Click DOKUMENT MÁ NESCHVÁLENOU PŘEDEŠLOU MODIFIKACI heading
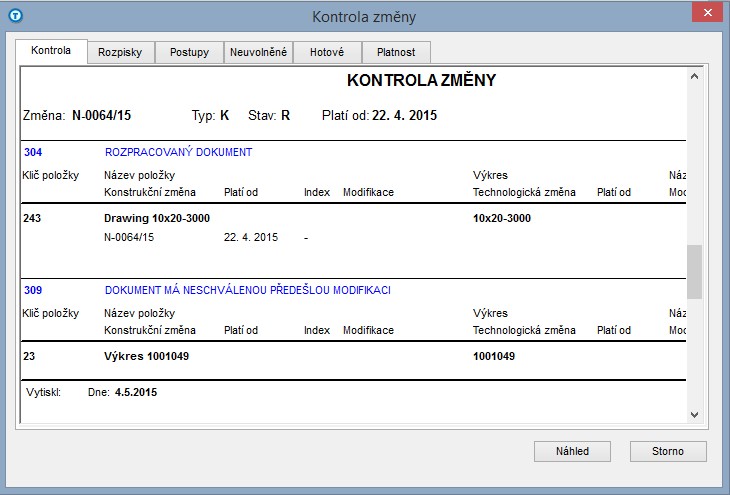 [x=247, y=290]
